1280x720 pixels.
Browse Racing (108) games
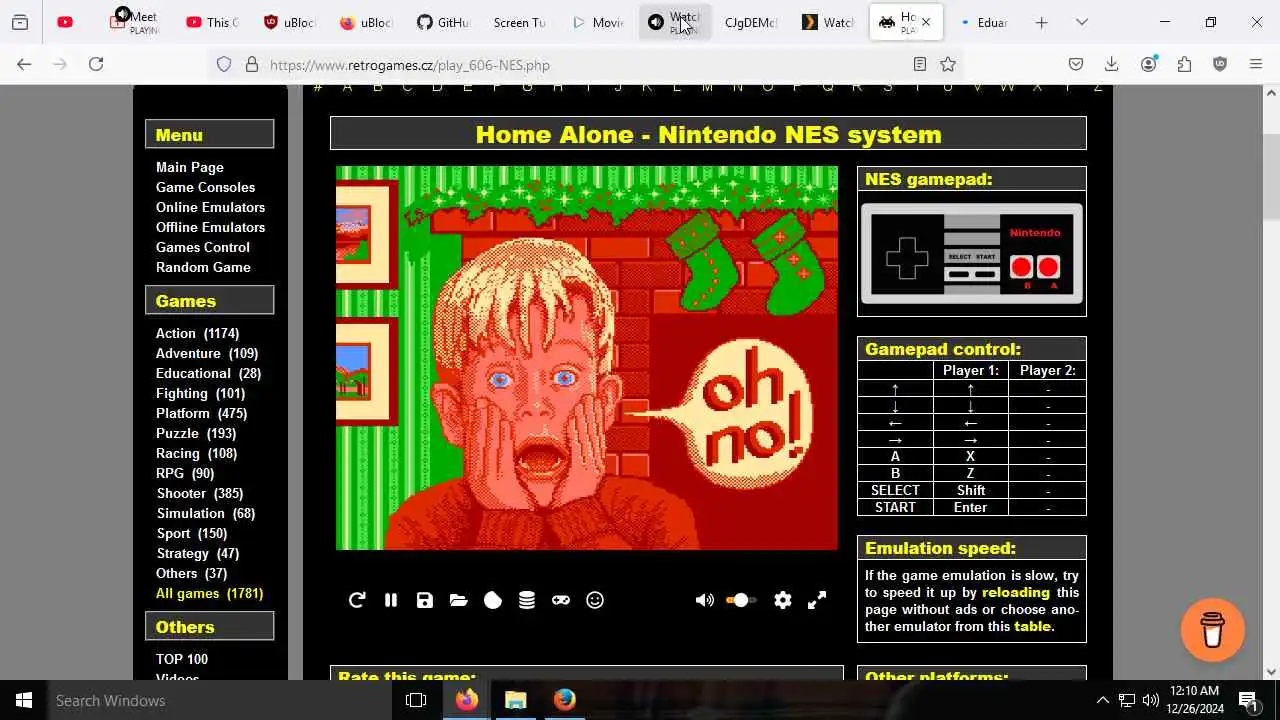click(196, 453)
